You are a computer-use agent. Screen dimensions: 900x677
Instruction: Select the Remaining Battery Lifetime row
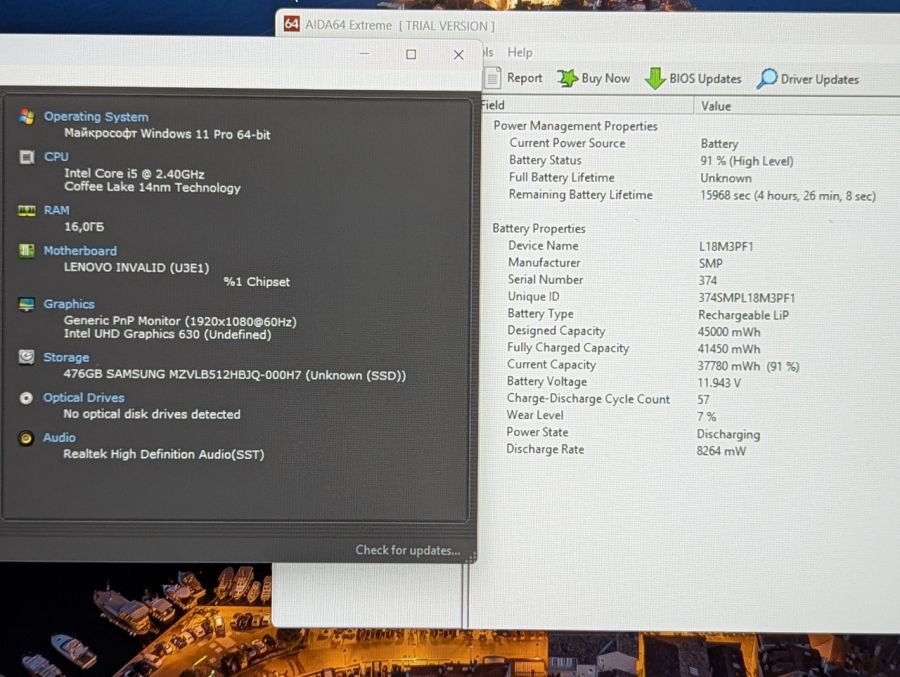click(692, 195)
